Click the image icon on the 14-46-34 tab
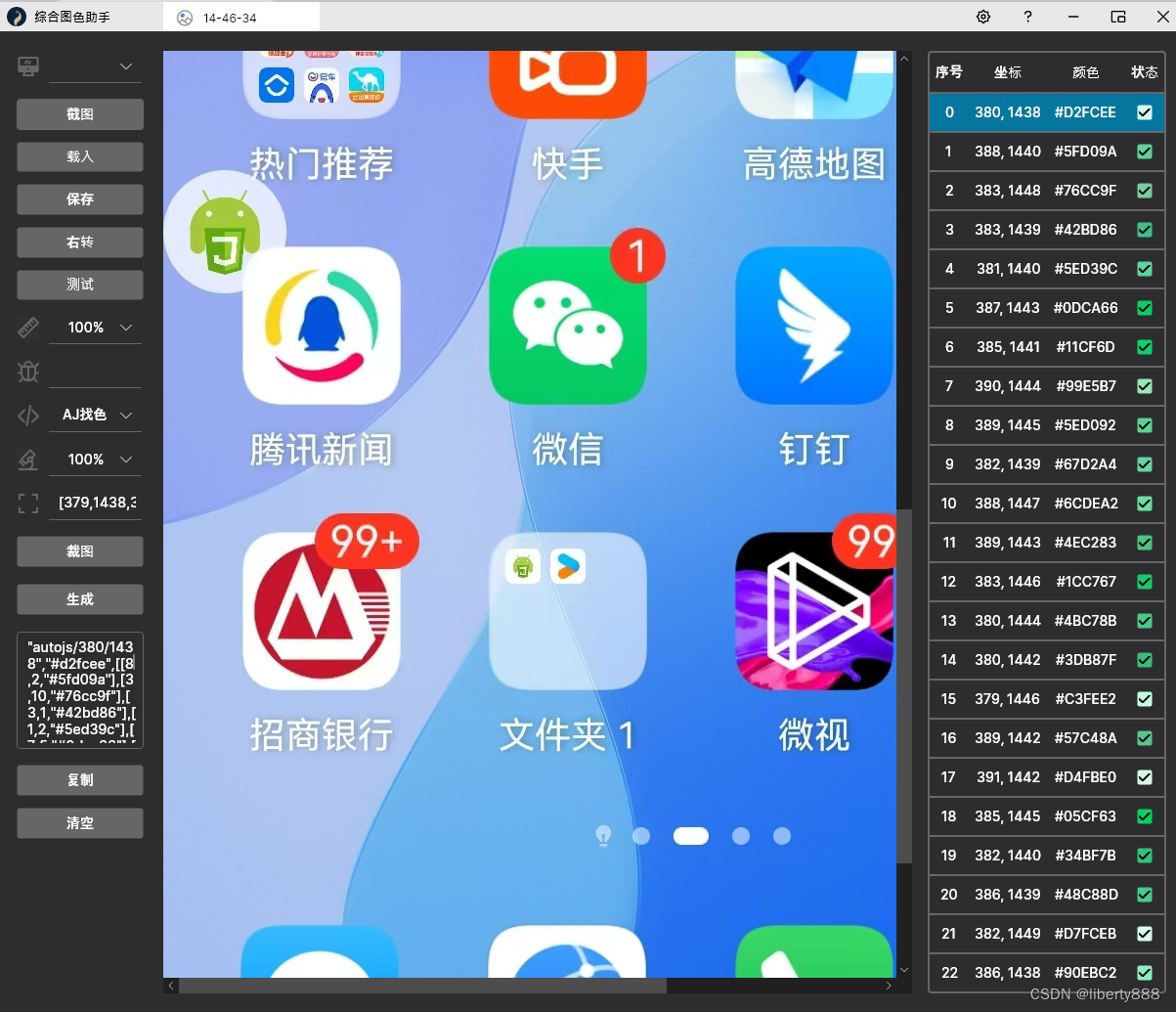The width and height of the screenshot is (1176, 1012). [184, 17]
